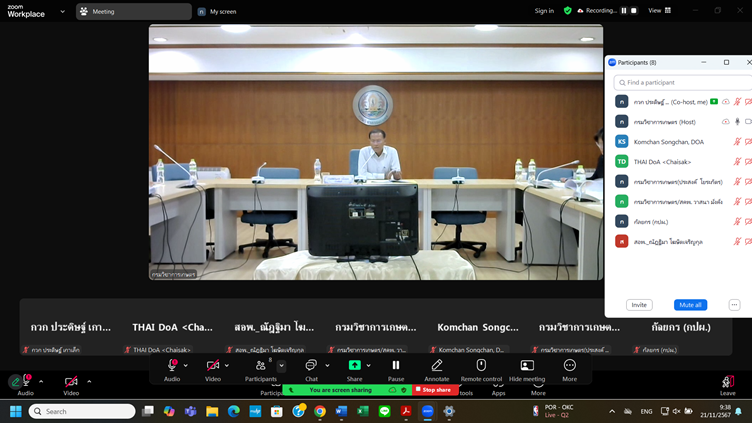Click the green Share icon in toolbar
752x423 pixels.
354,365
